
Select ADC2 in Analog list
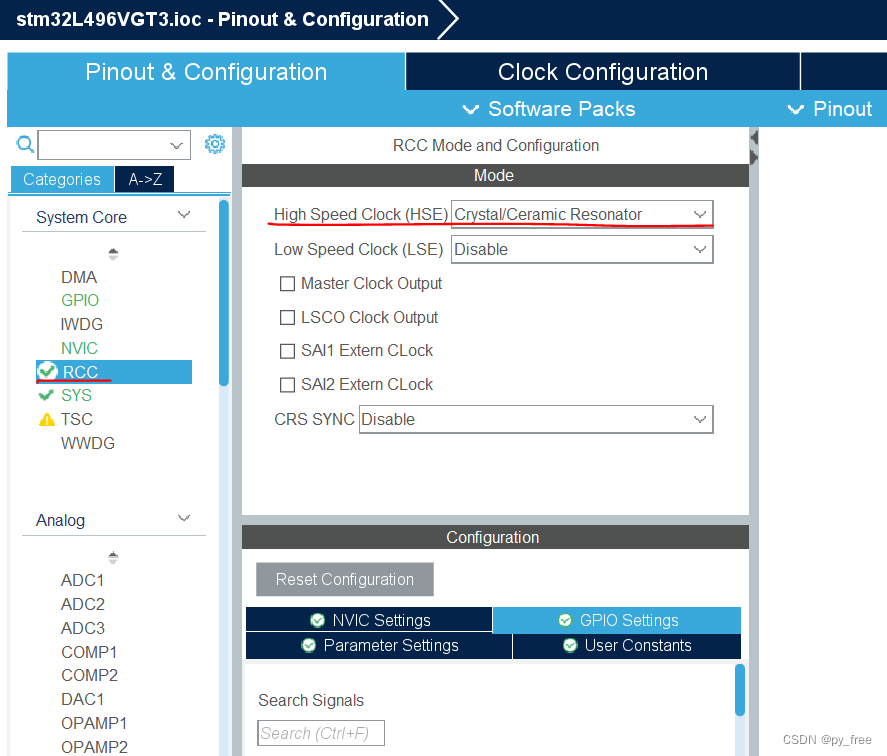coord(83,604)
